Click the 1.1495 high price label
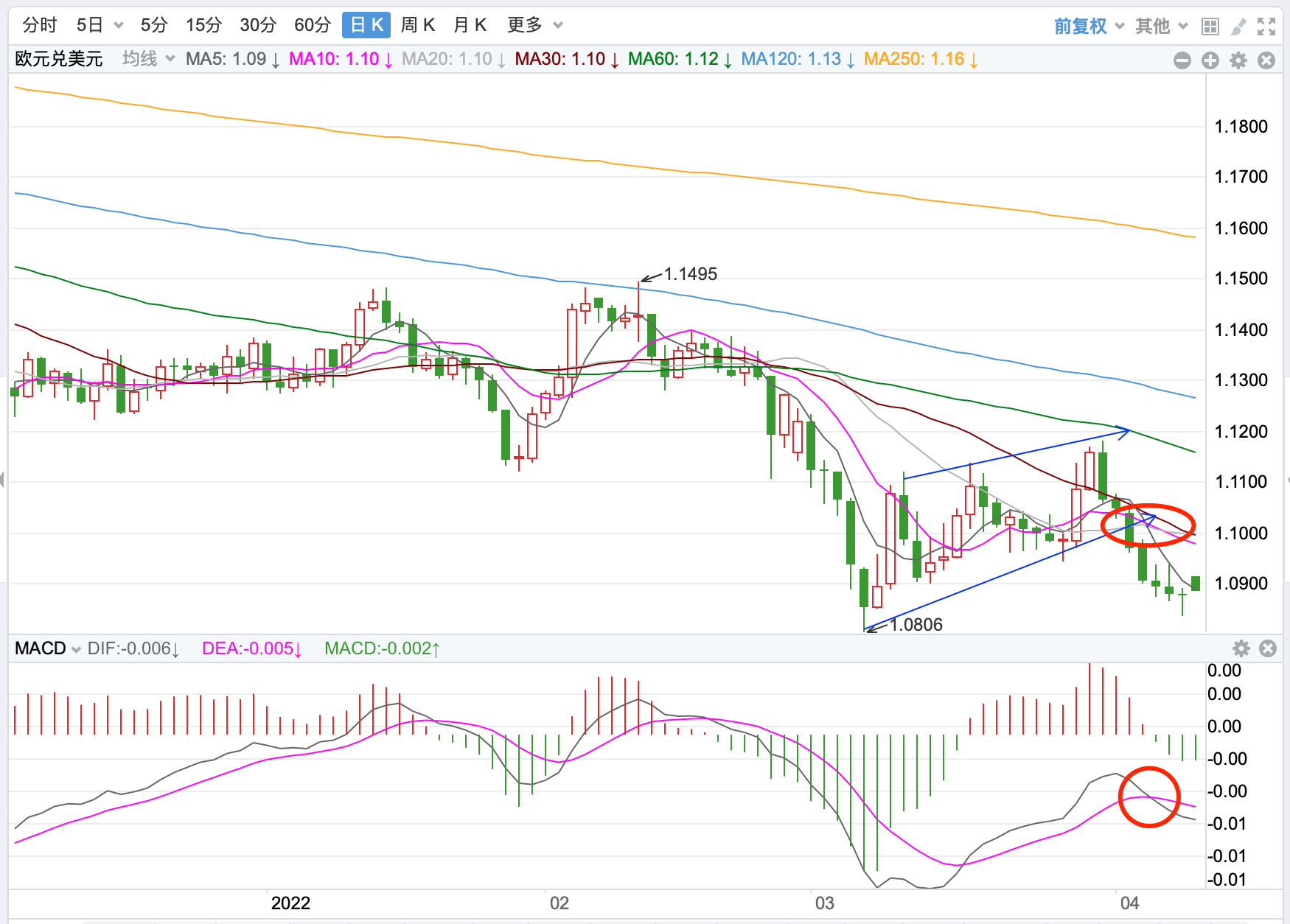The image size is (1290, 924). 690,274
